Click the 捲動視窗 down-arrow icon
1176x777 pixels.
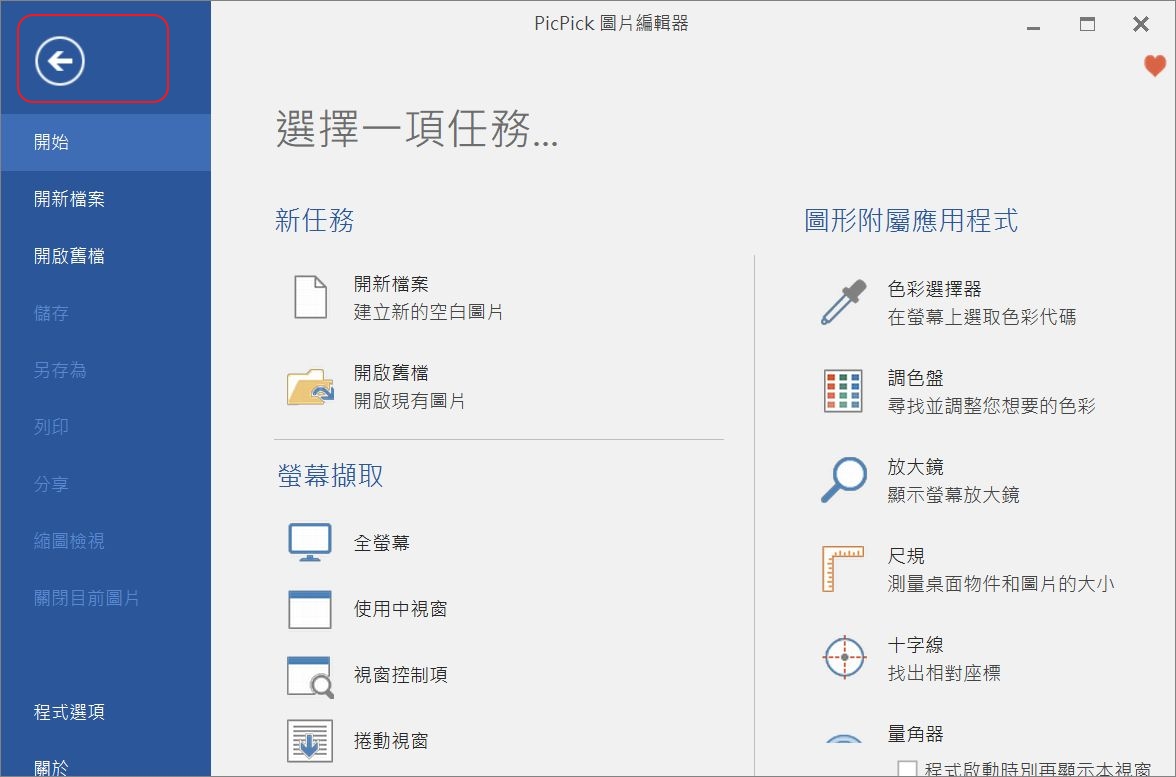(310, 741)
